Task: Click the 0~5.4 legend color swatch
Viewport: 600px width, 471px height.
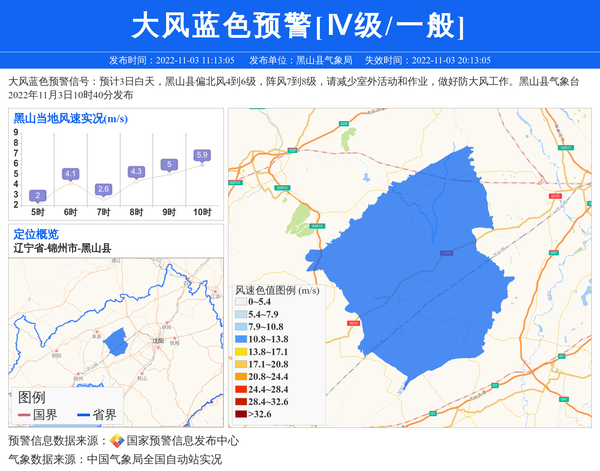Action: click(240, 302)
